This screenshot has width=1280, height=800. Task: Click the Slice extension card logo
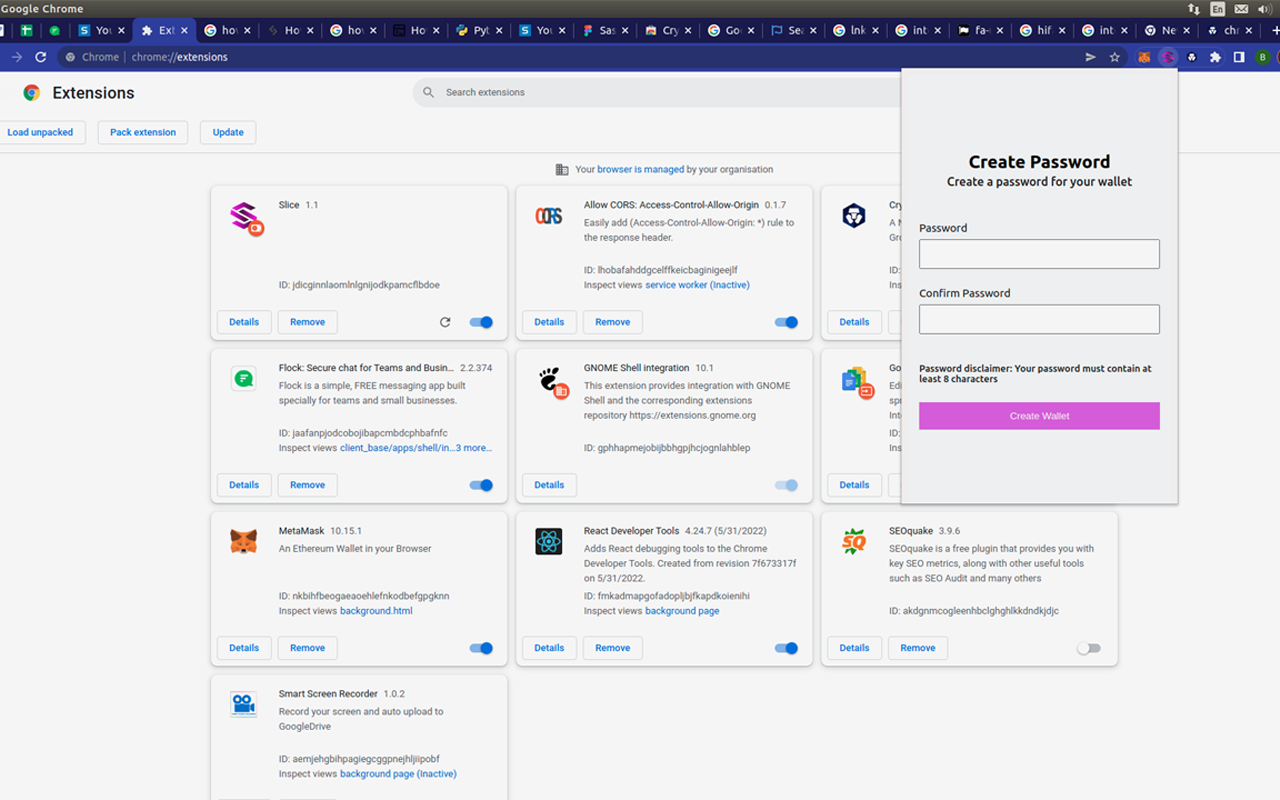245,217
